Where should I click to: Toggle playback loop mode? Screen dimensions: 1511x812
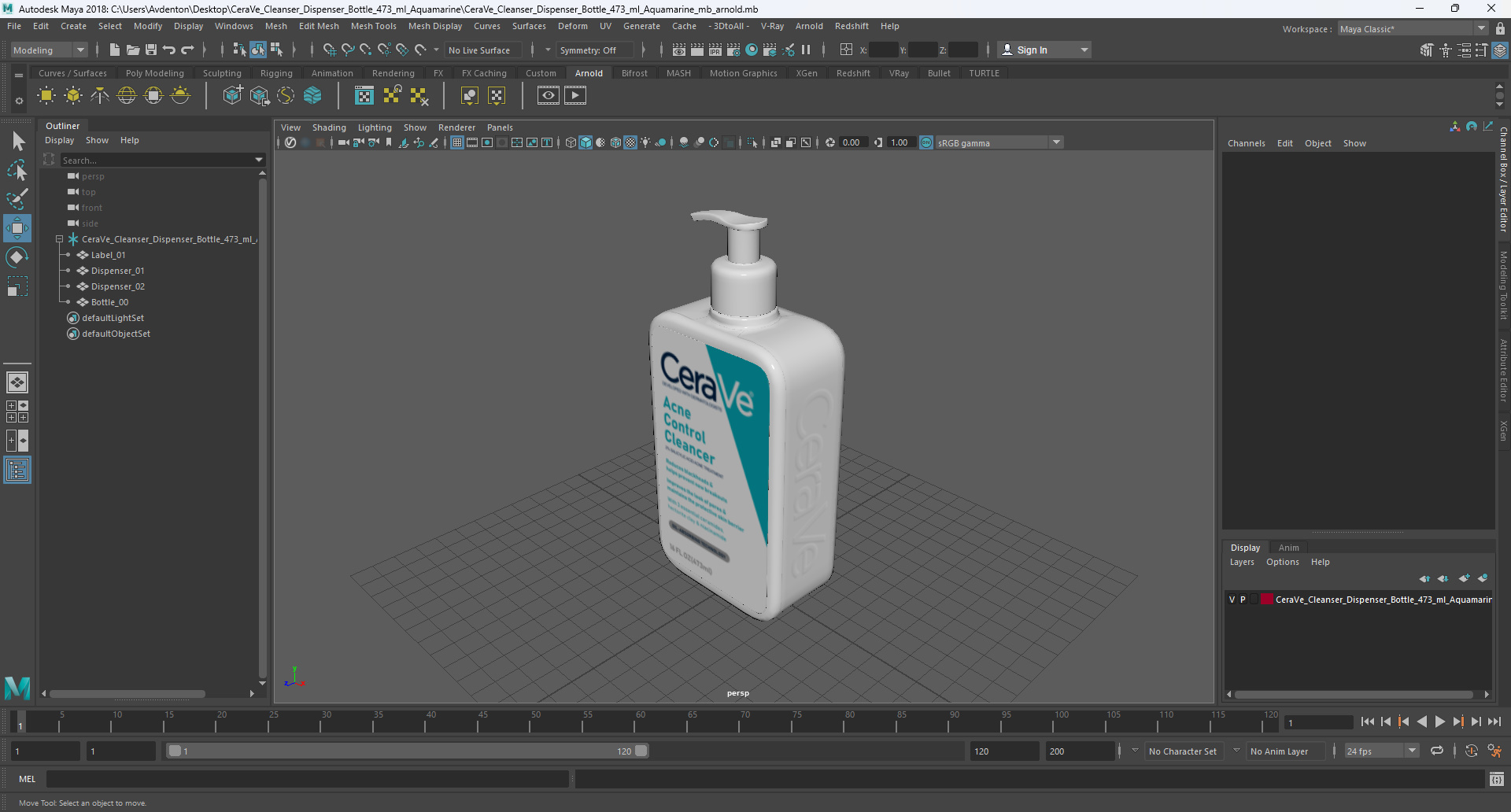pos(1437,751)
